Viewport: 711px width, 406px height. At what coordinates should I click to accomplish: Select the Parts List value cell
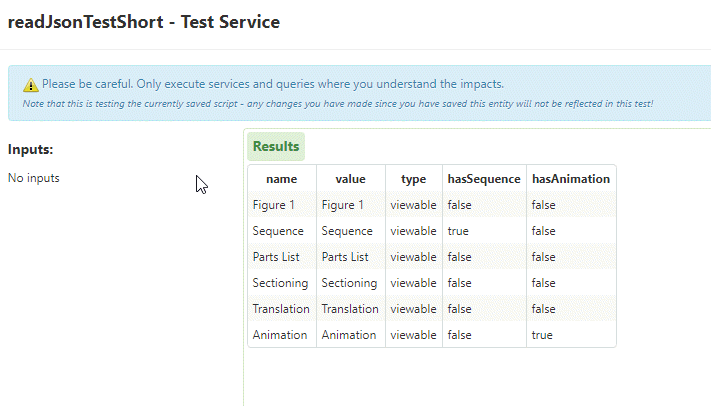point(345,257)
